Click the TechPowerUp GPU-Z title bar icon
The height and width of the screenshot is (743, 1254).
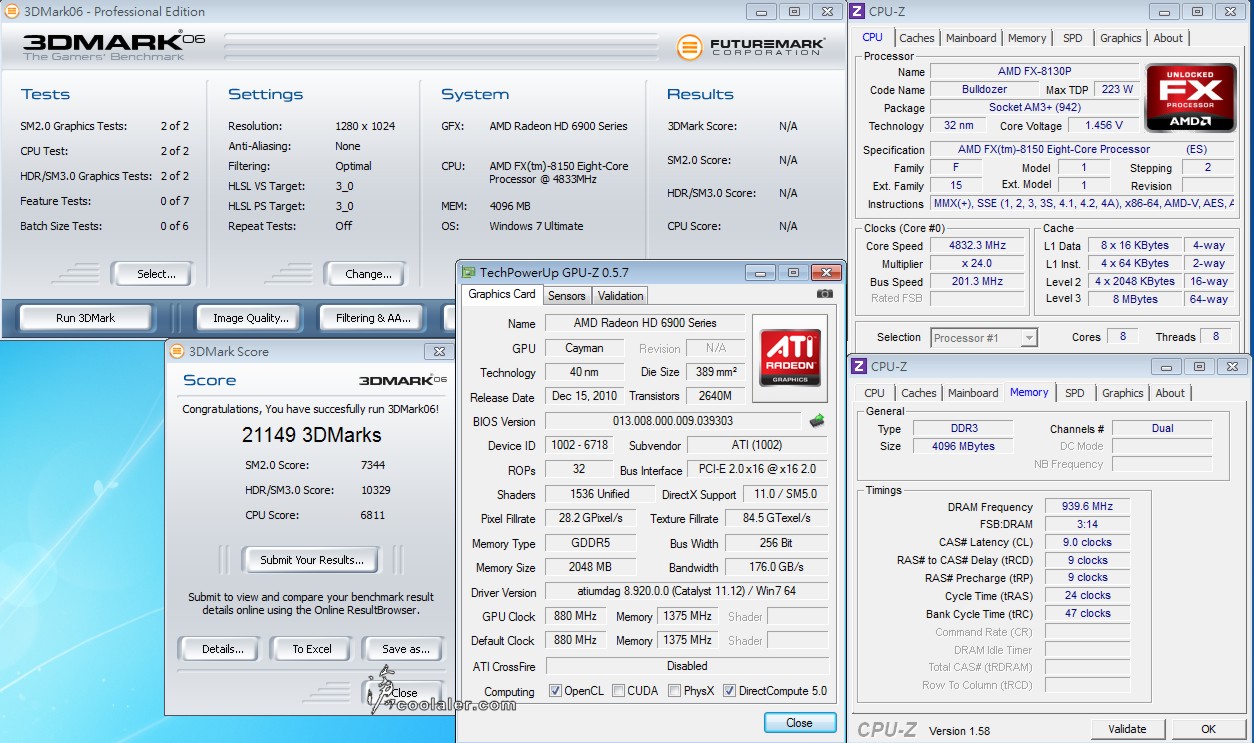point(468,272)
